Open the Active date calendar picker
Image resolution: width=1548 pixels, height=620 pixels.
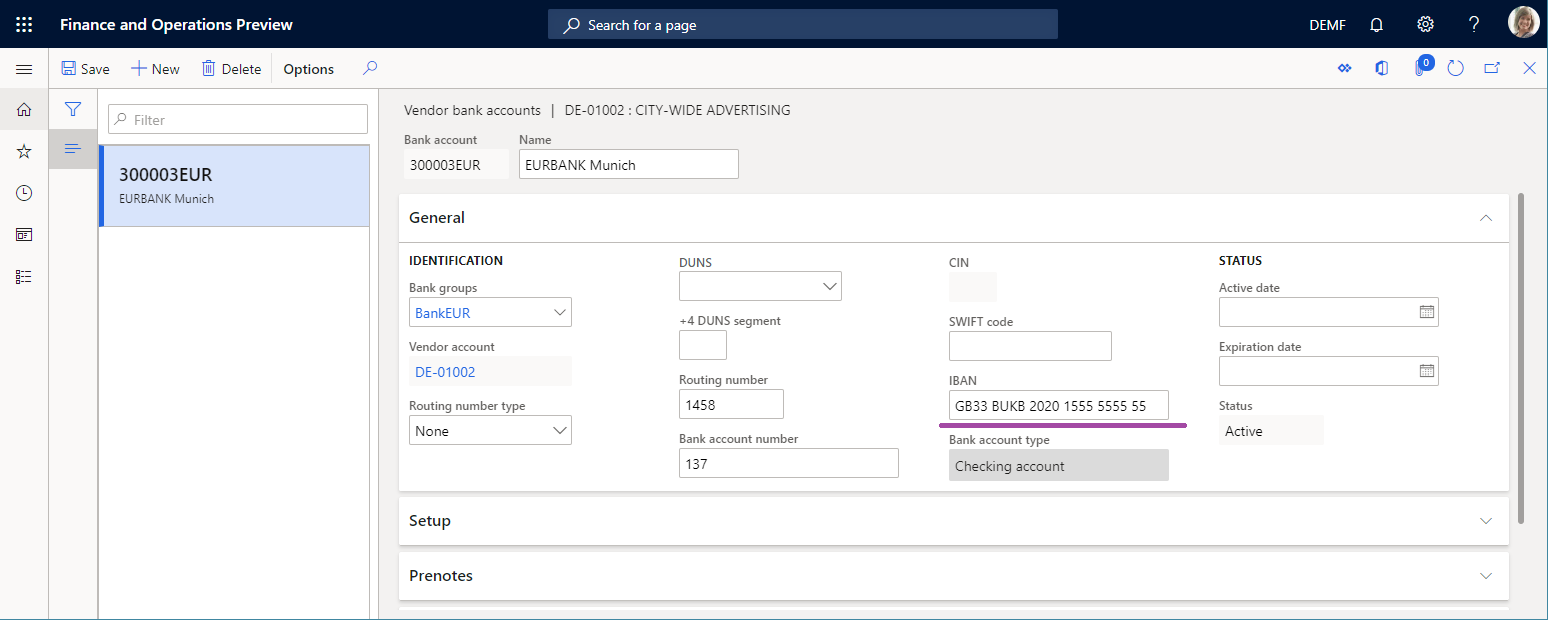[1426, 312]
